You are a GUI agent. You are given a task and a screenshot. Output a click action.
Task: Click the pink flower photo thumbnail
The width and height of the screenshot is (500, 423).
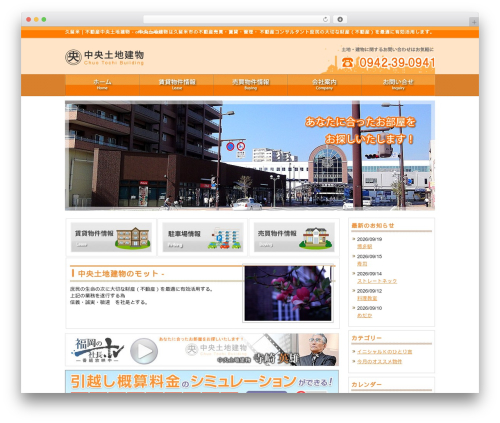pos(288,293)
